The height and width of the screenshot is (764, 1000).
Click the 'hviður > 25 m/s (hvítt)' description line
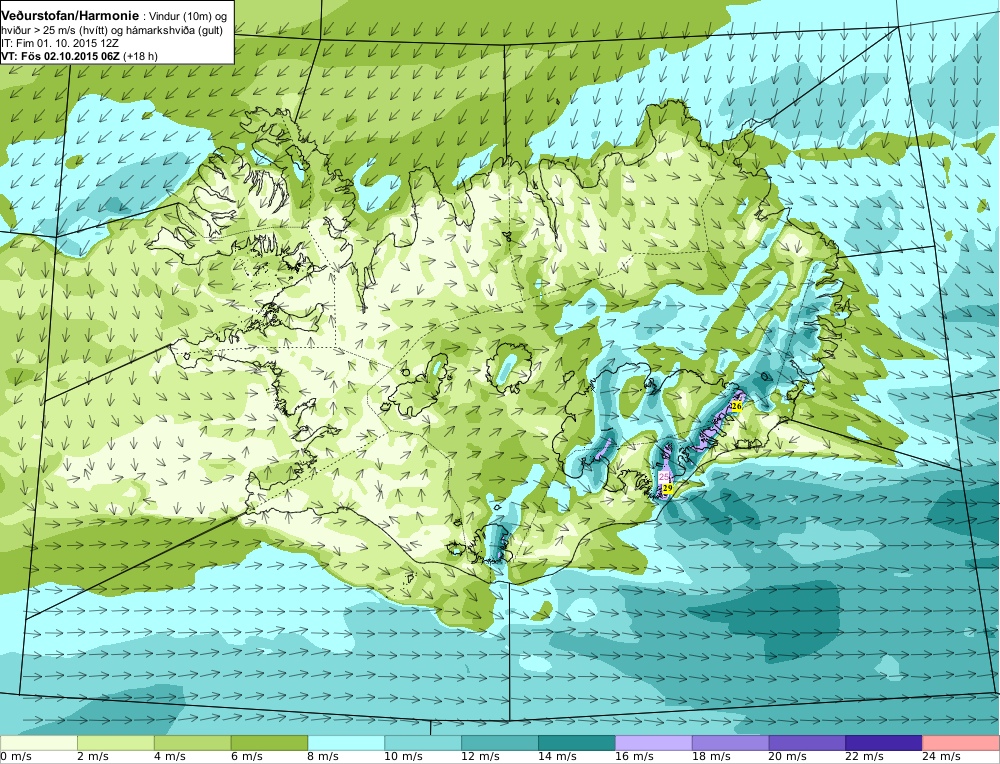(54, 30)
